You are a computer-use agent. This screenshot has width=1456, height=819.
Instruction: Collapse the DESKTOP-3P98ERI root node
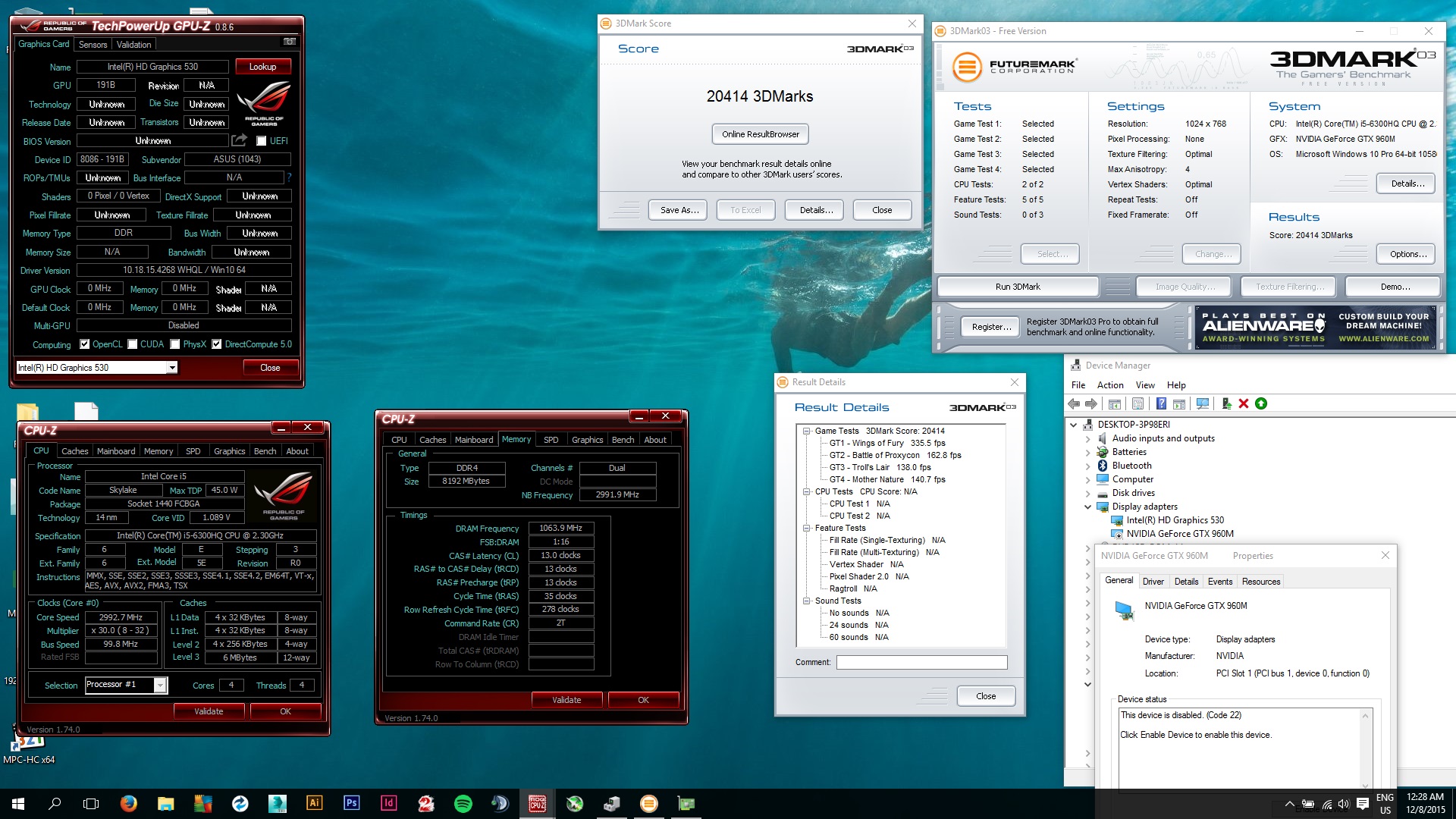tap(1074, 425)
